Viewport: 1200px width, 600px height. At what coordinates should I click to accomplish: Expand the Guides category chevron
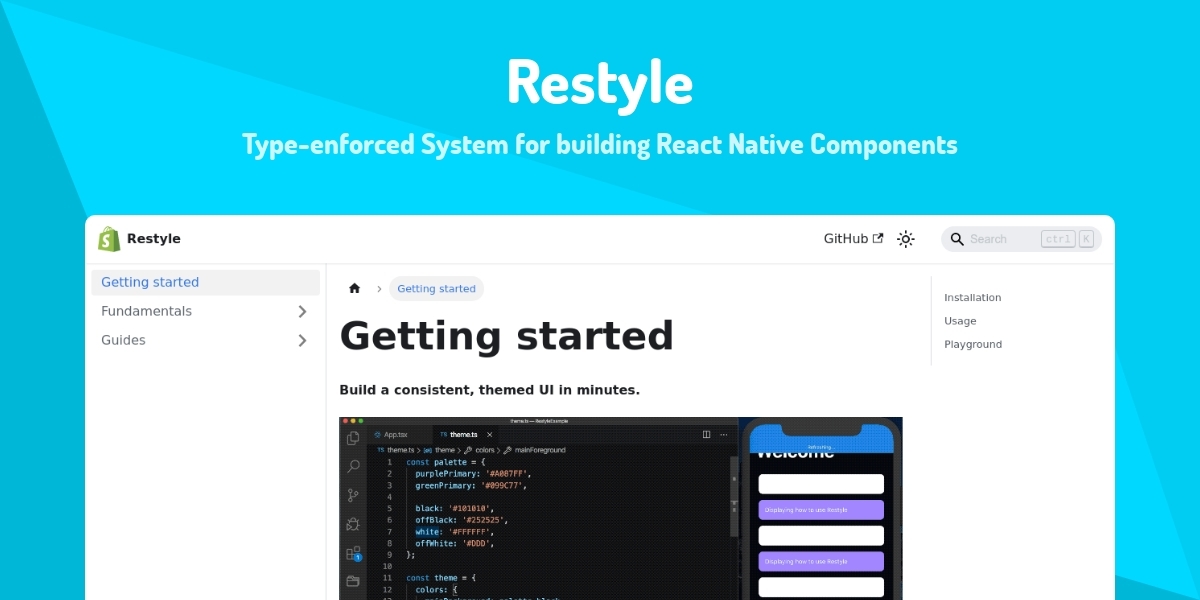302,341
